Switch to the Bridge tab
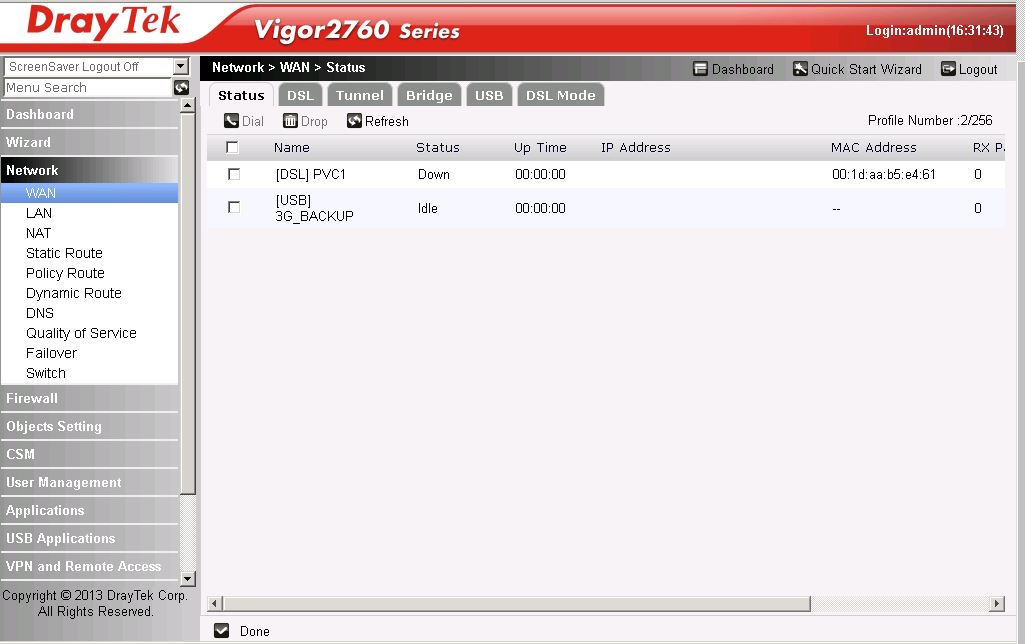 [x=429, y=95]
